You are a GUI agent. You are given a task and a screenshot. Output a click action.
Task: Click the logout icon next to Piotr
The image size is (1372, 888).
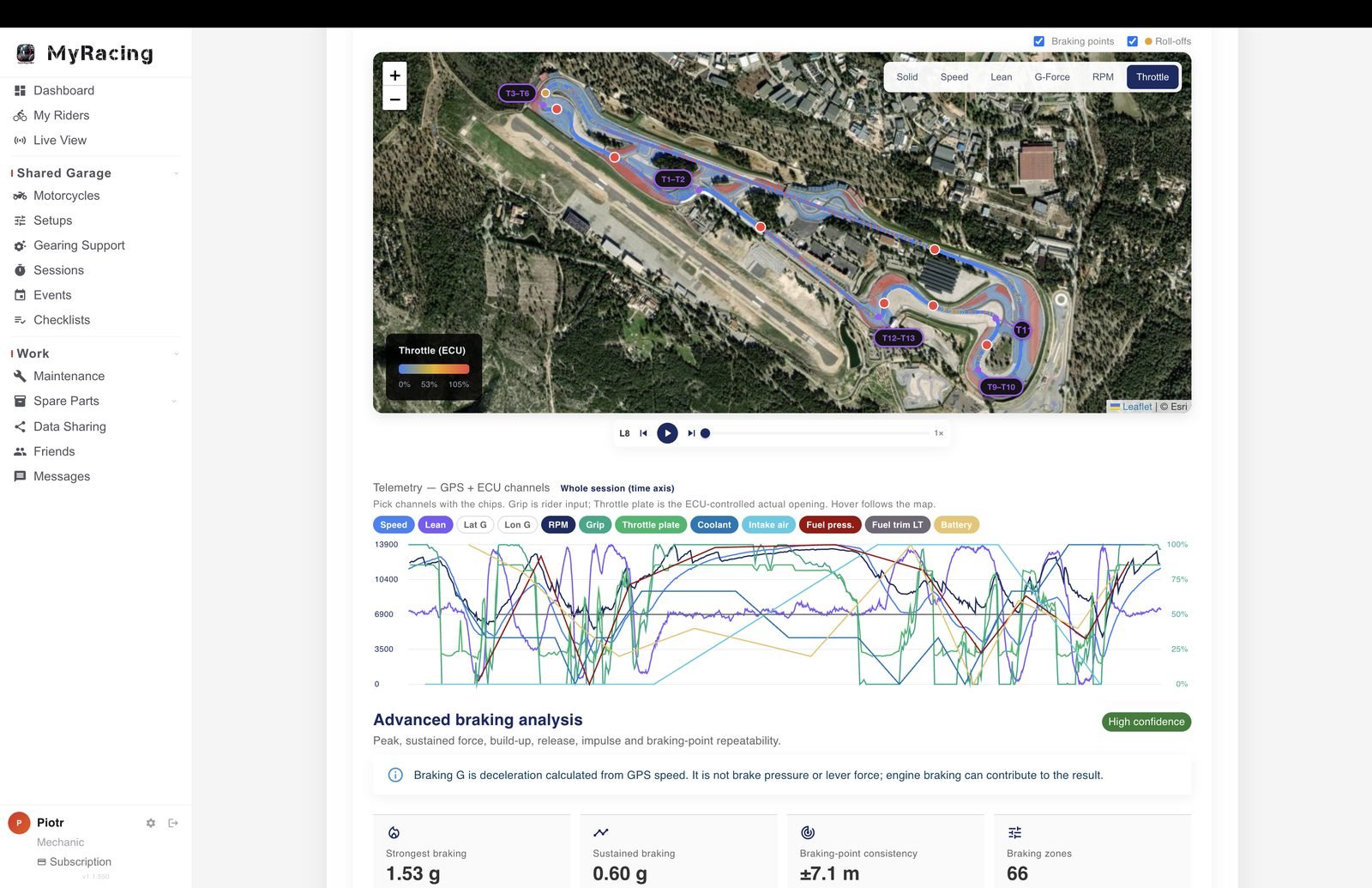pyautogui.click(x=173, y=823)
